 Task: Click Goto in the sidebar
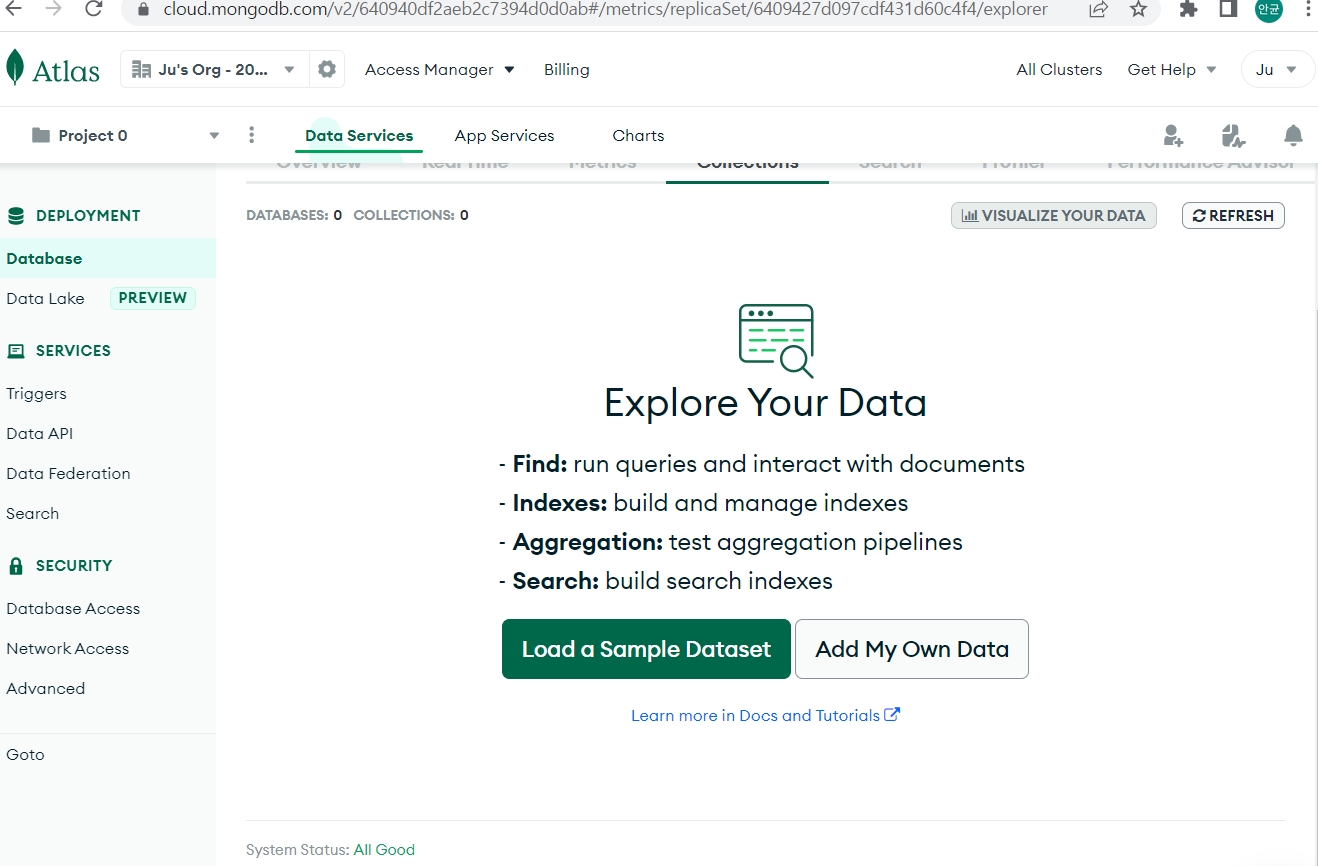coord(25,755)
